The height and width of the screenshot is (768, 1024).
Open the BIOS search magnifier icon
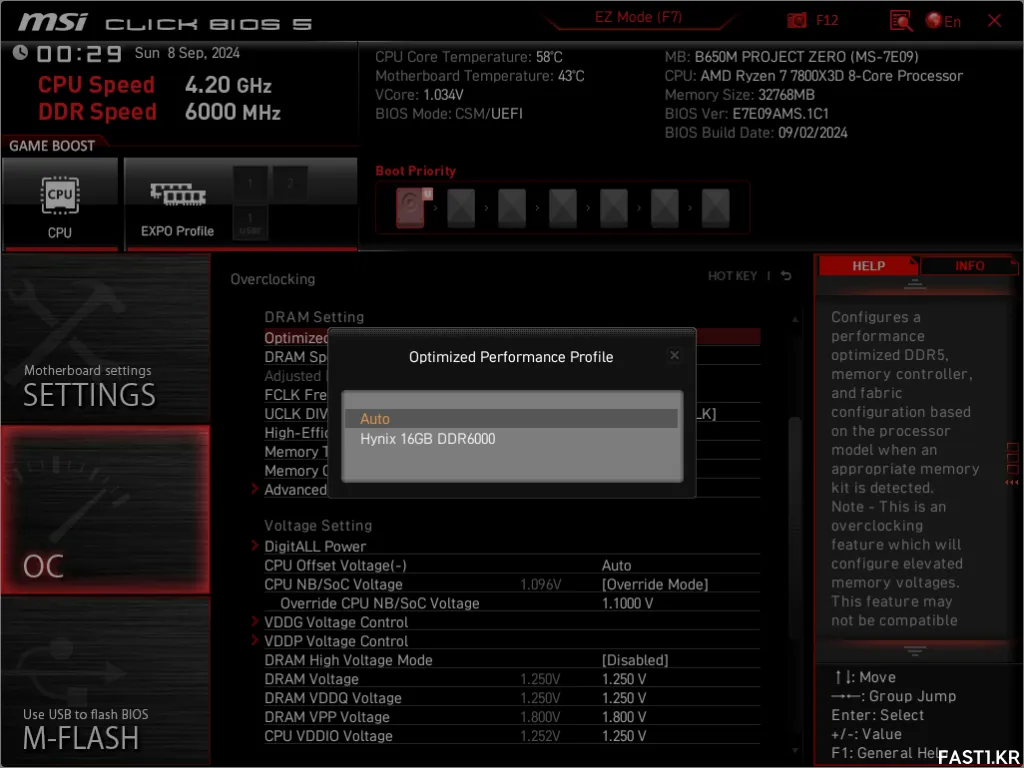(x=901, y=21)
